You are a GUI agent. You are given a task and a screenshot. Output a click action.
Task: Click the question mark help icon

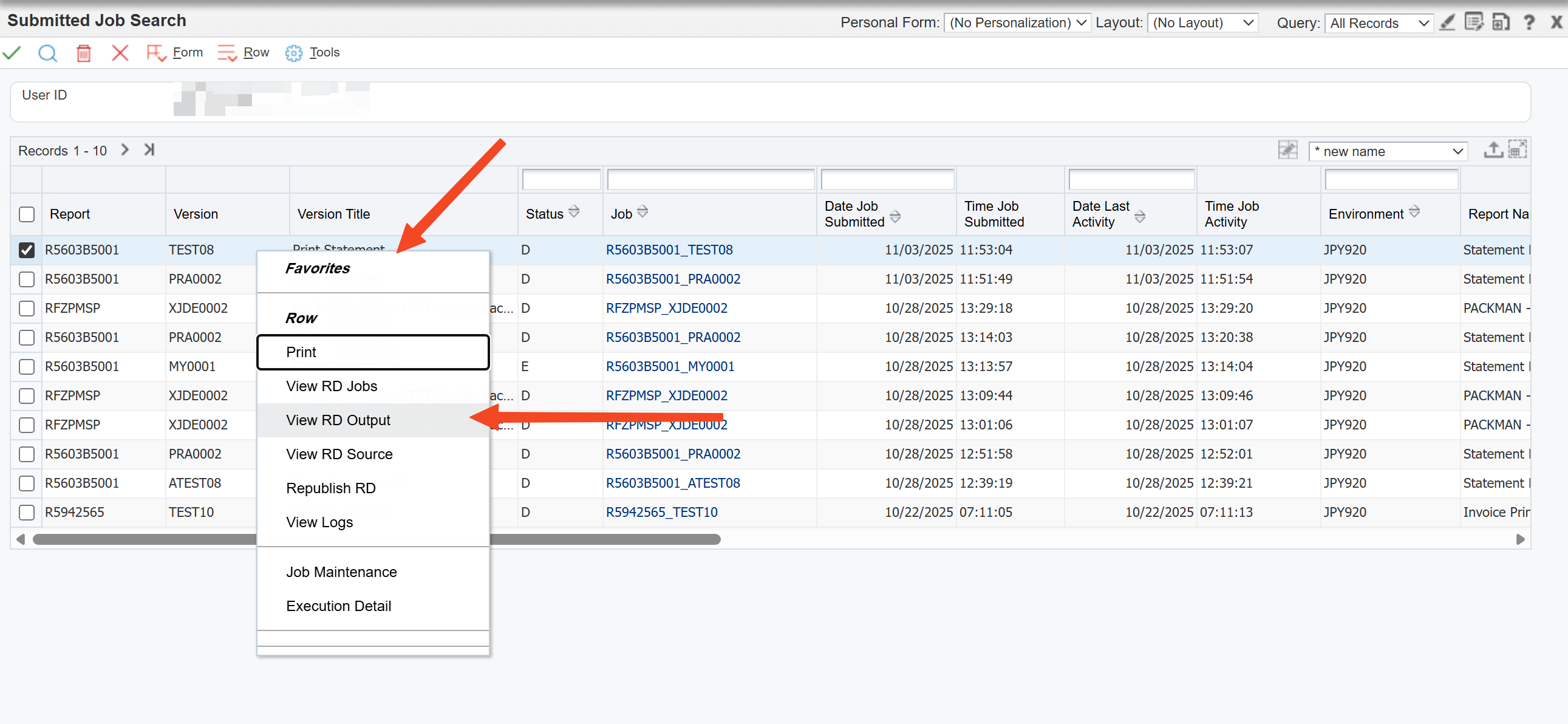(1529, 22)
